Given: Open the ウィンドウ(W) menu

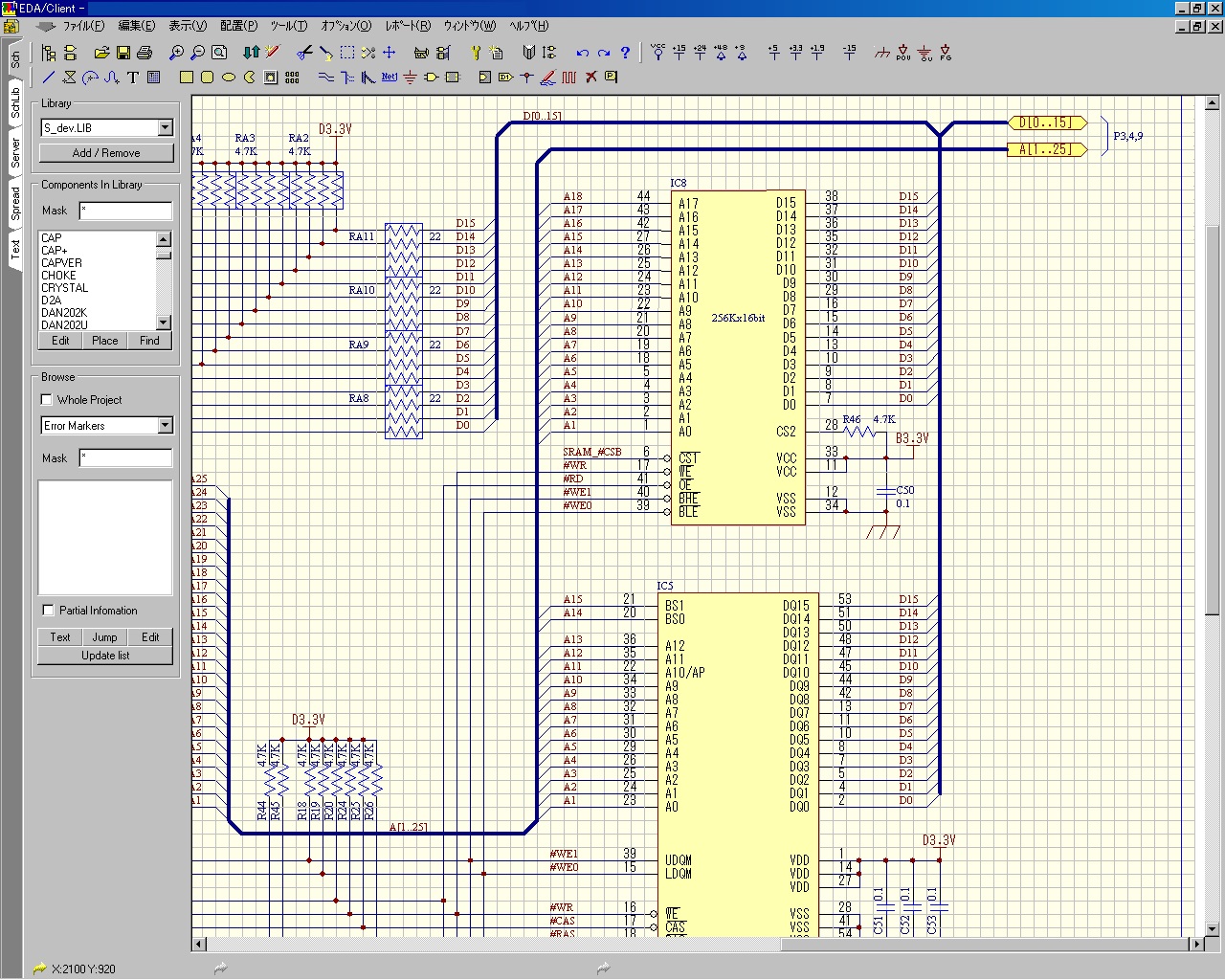Looking at the screenshot, I should tap(470, 26).
